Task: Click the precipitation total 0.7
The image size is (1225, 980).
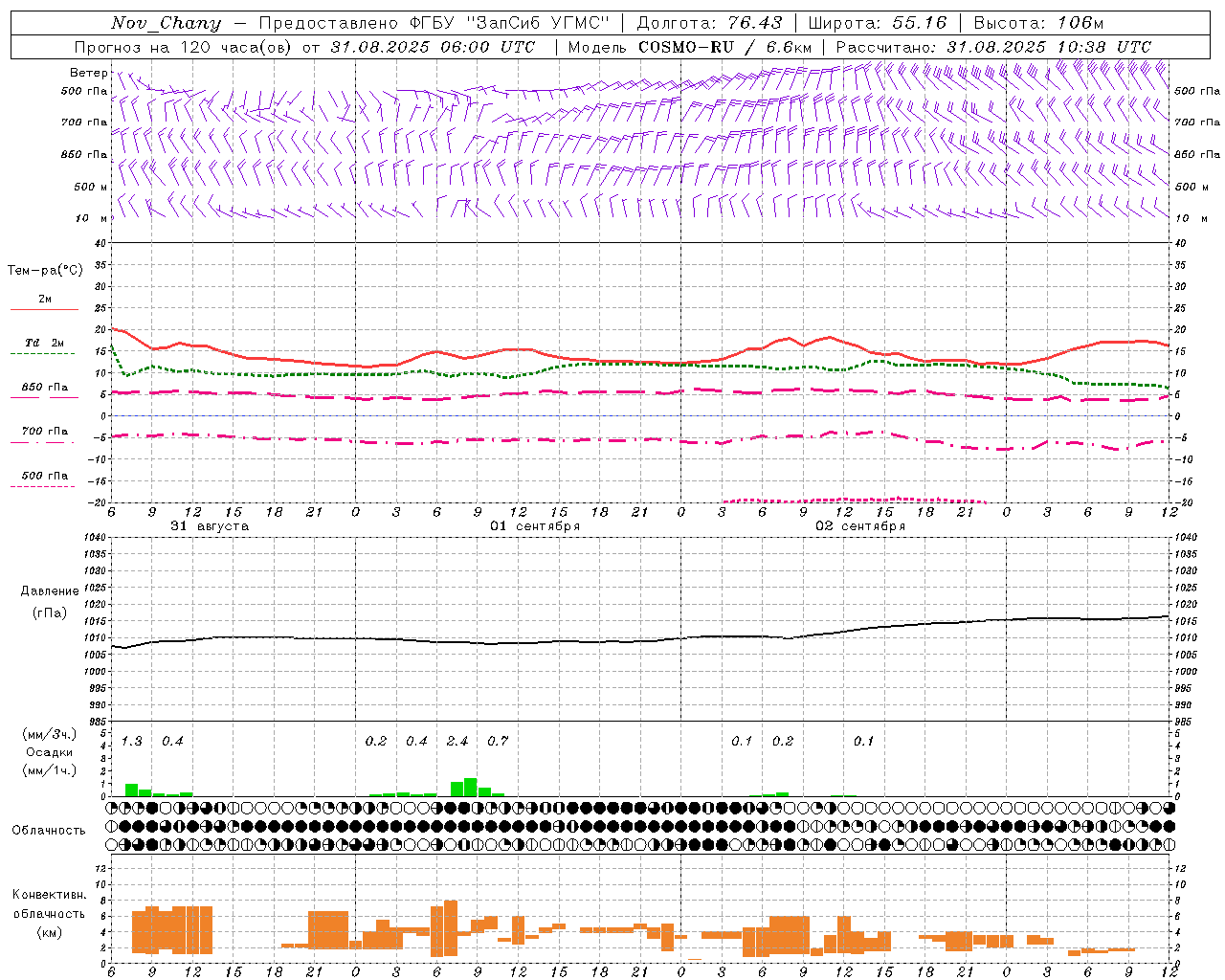Action: (498, 742)
